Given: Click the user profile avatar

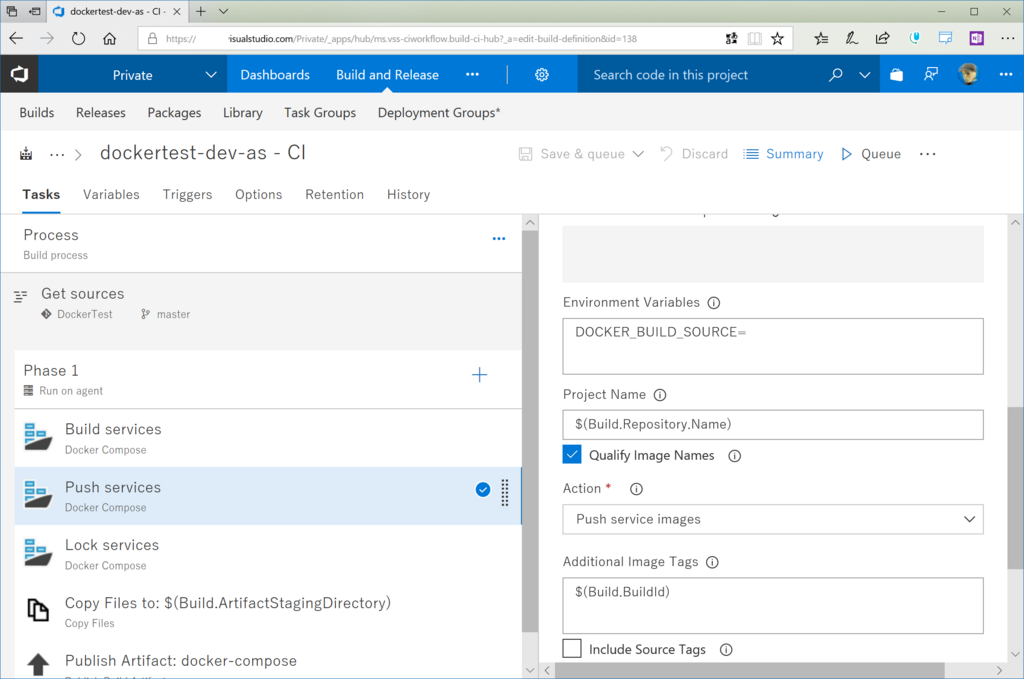Looking at the screenshot, I should pos(968,74).
